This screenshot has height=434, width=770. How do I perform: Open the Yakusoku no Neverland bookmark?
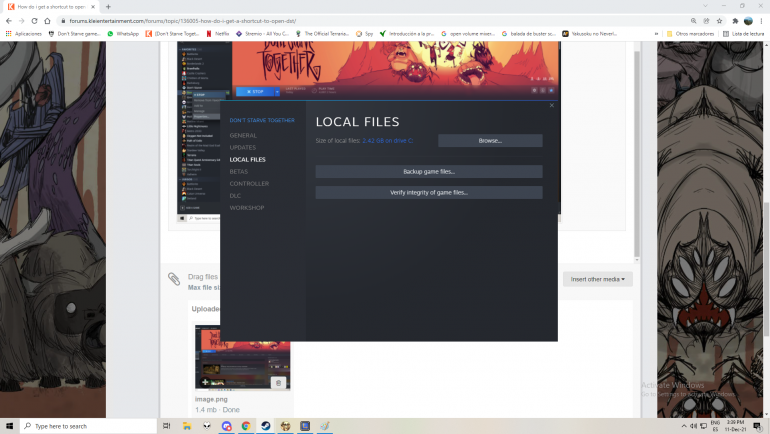tap(589, 34)
